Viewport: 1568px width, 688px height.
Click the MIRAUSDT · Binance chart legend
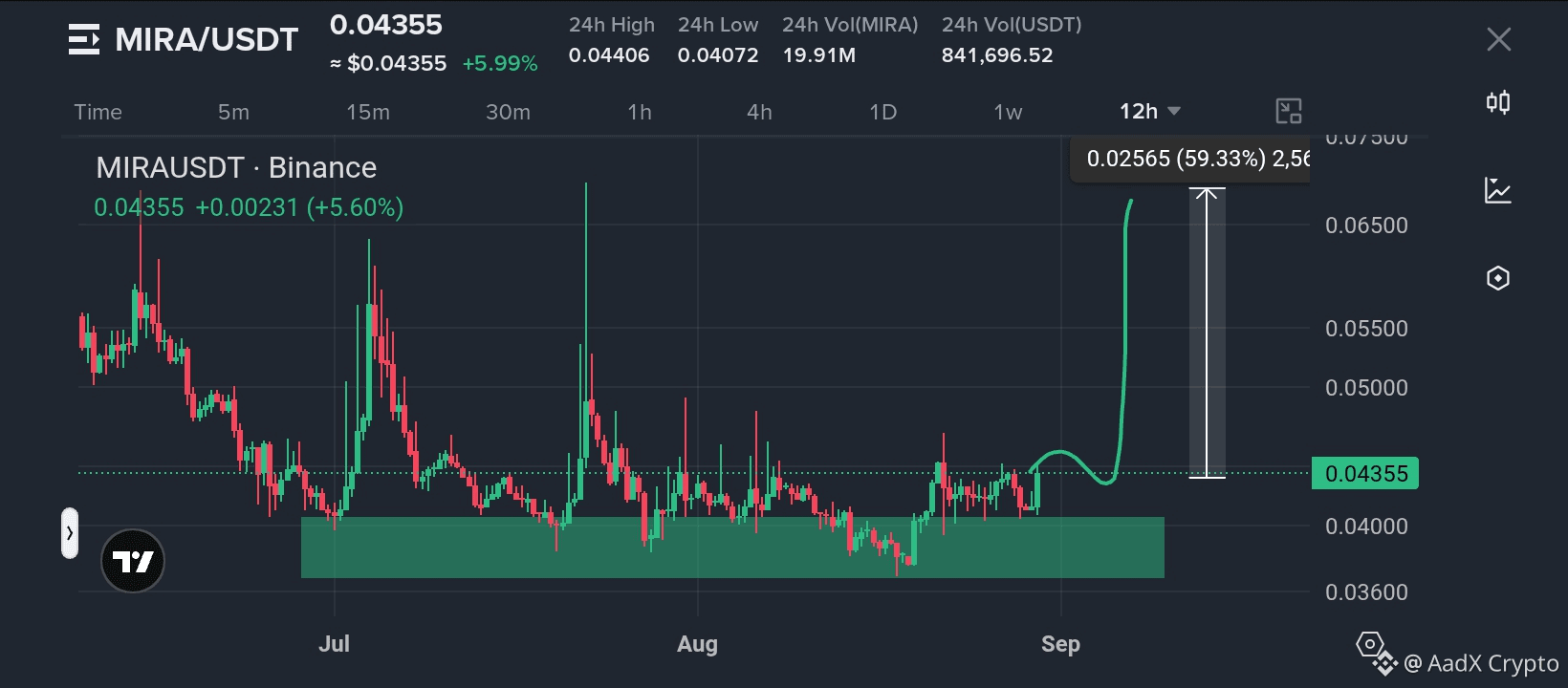coord(236,168)
